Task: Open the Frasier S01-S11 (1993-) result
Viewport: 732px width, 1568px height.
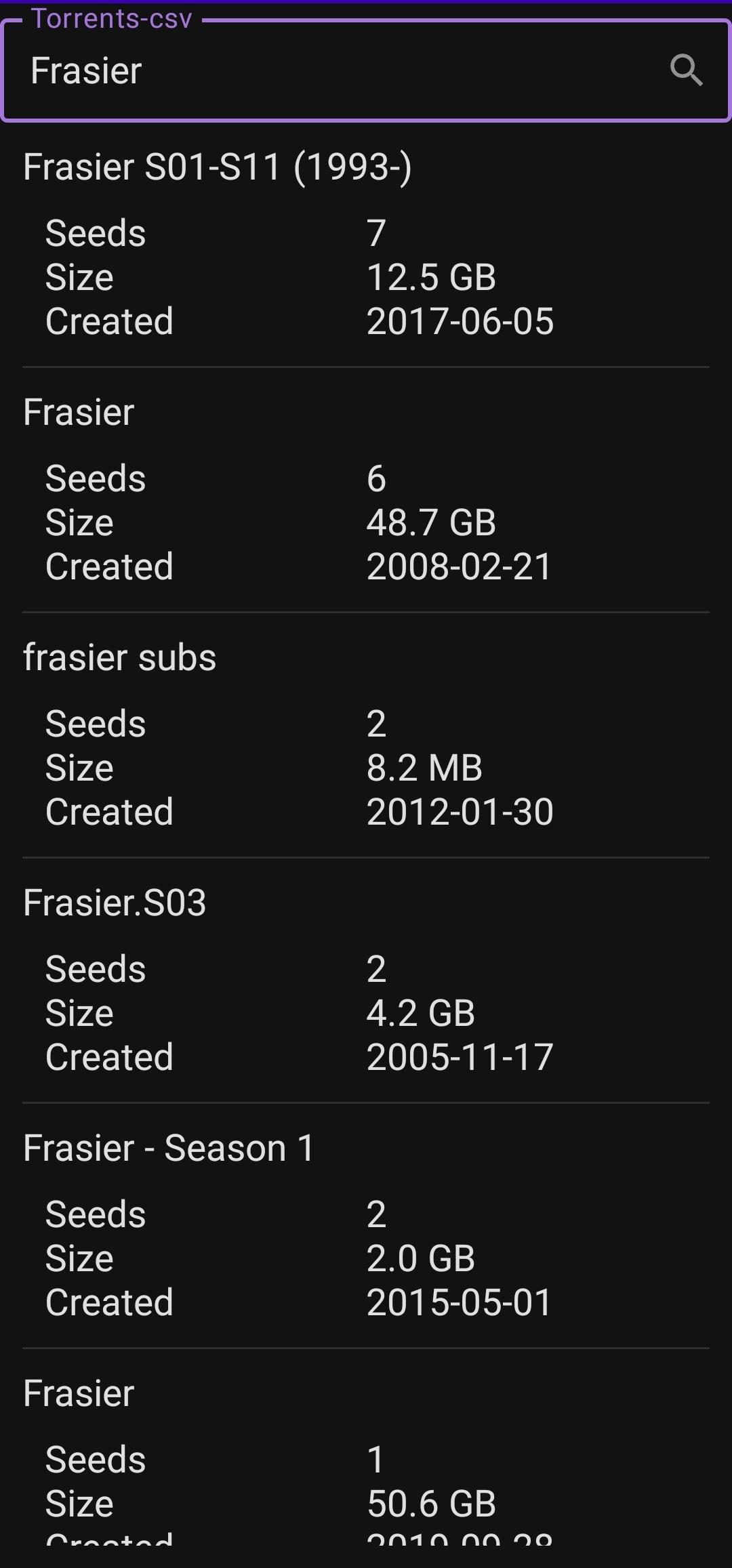Action: (218, 167)
